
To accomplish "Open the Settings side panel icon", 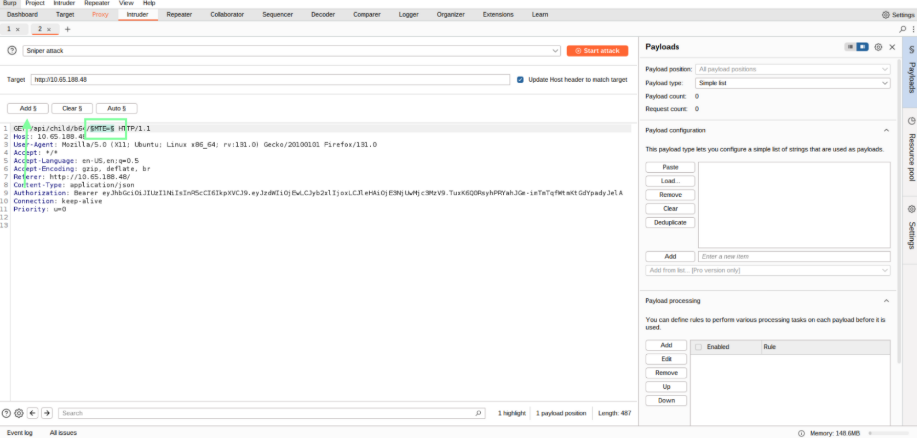I will click(910, 209).
